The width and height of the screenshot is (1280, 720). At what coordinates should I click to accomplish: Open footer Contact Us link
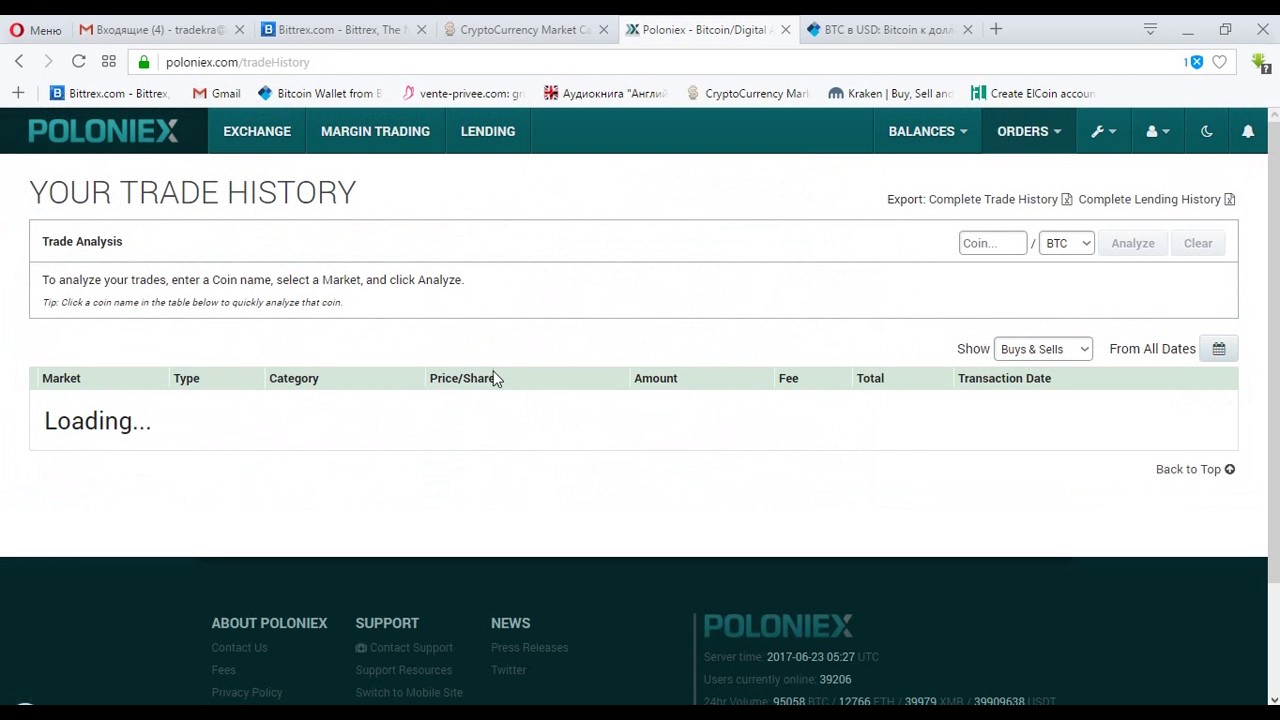coord(239,647)
